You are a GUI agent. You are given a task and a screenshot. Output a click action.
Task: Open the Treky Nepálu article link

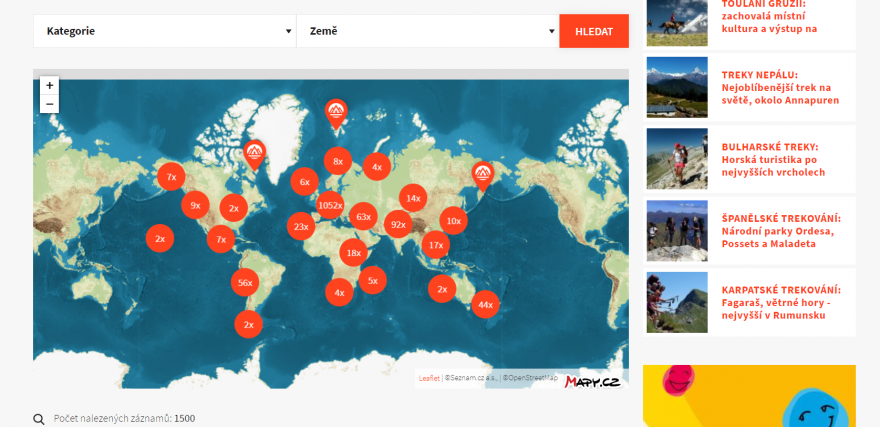[x=780, y=87]
